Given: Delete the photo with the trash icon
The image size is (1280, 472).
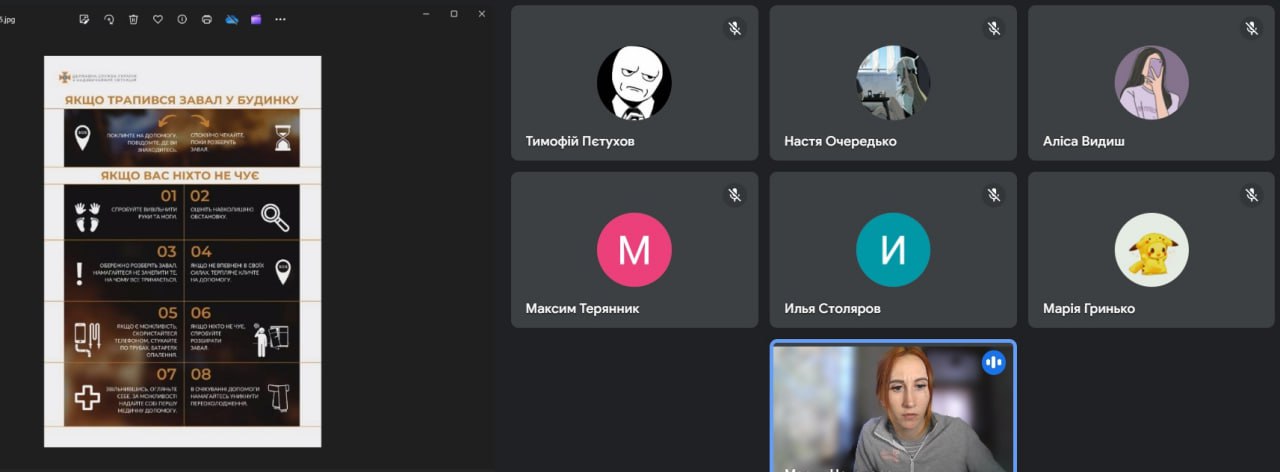Looking at the screenshot, I should [133, 19].
